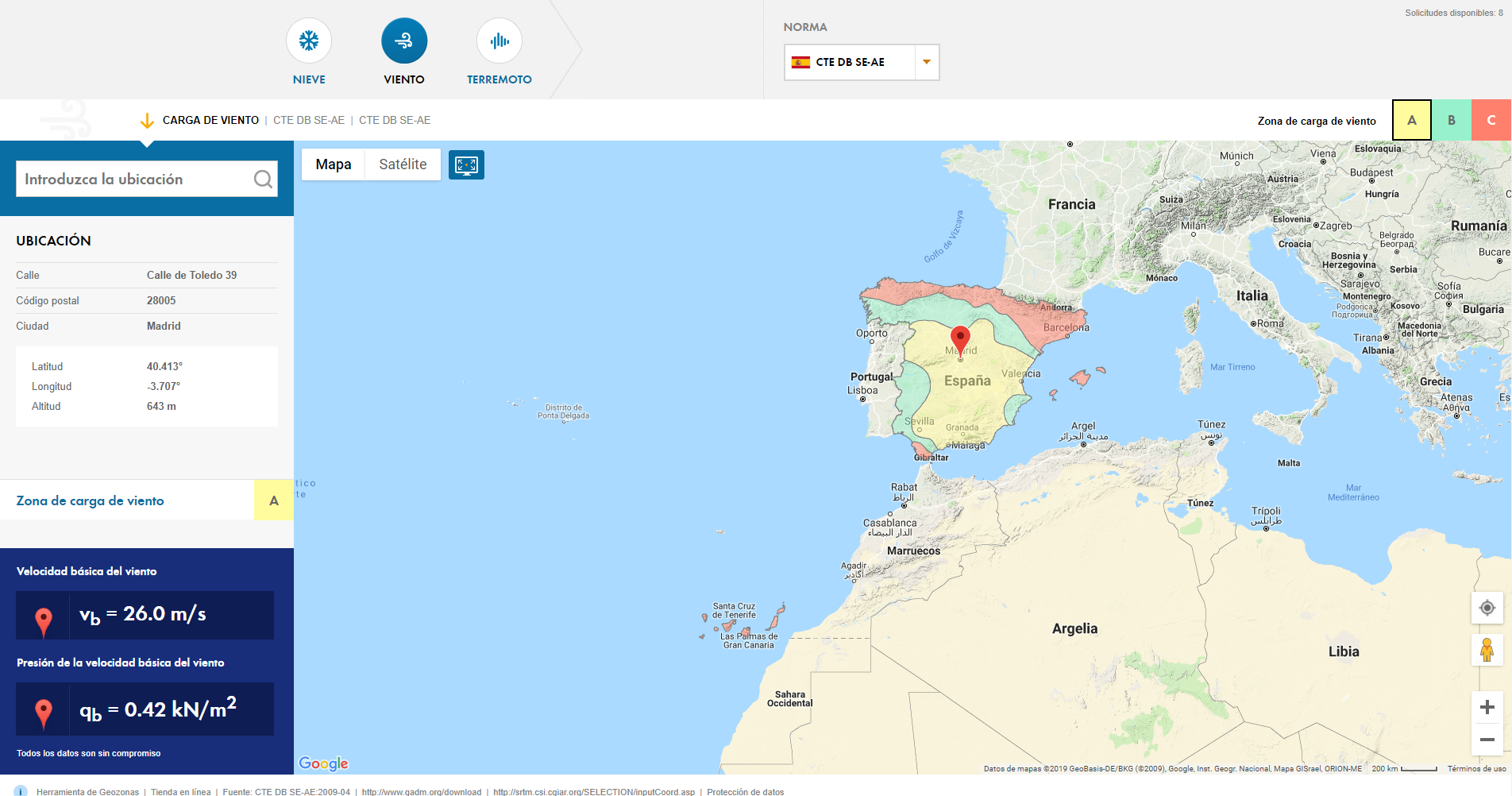Select the NIEVE snow load module
Screen dimensions: 1512x796
[308, 40]
